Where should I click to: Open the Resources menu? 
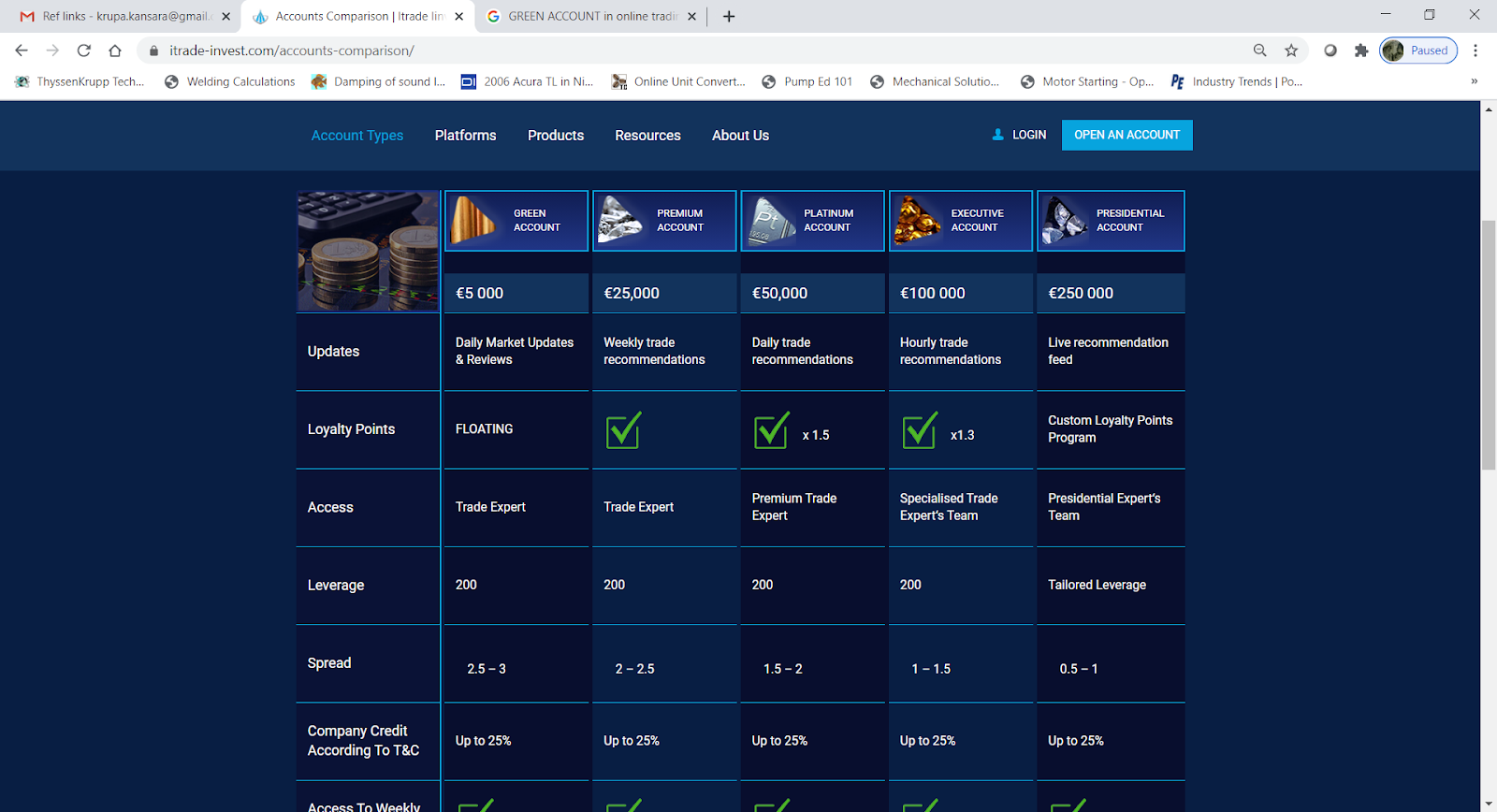tap(647, 136)
